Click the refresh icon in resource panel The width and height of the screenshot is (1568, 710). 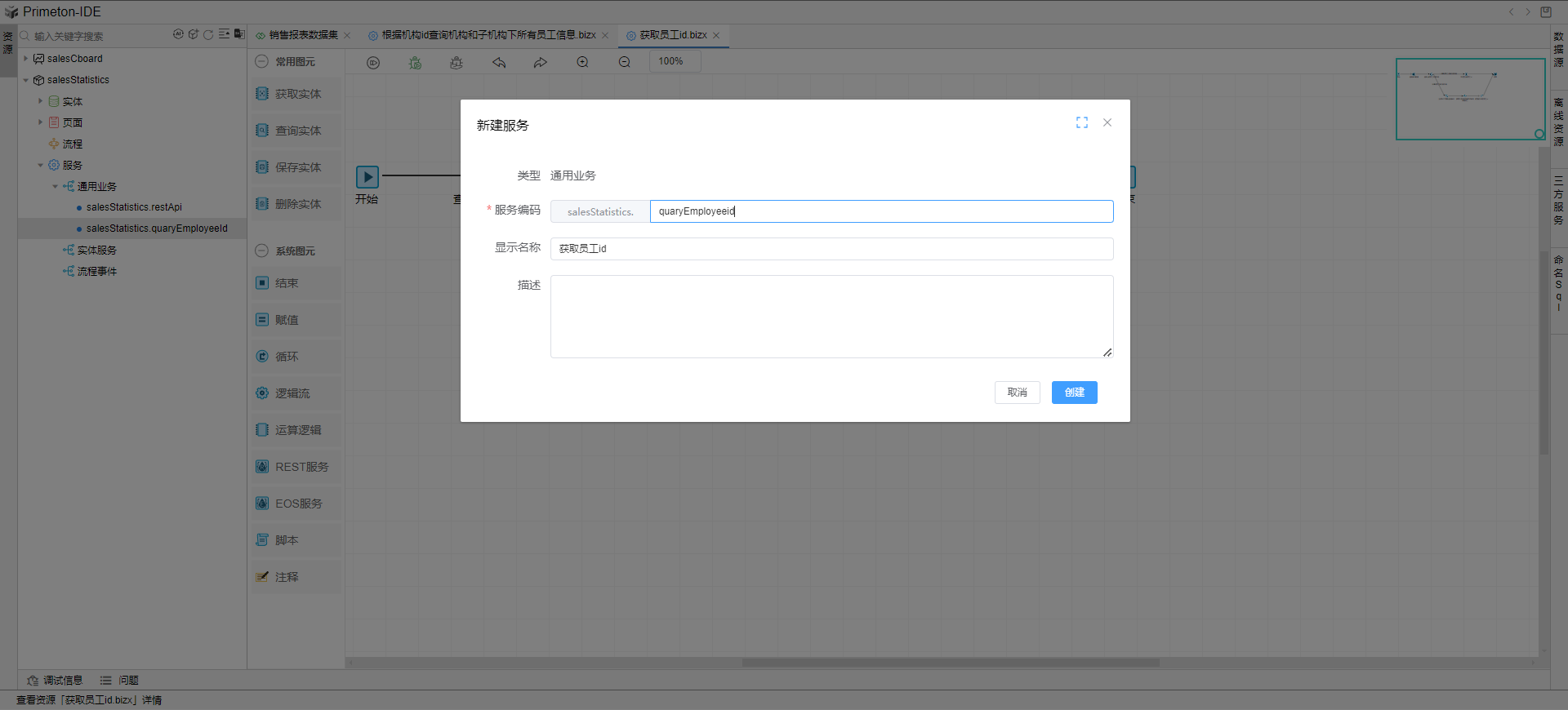click(208, 35)
